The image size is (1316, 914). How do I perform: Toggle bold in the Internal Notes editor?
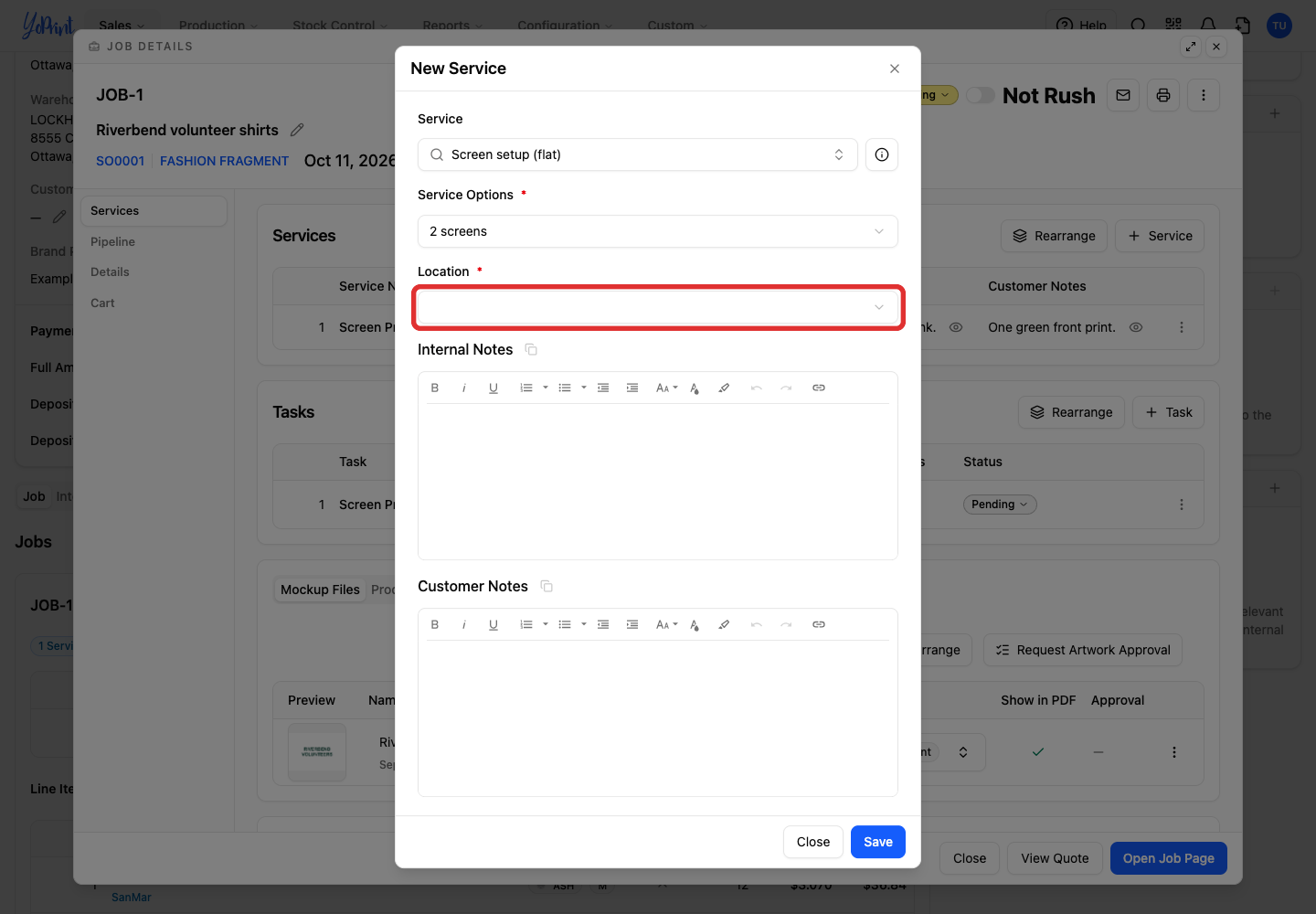[435, 388]
